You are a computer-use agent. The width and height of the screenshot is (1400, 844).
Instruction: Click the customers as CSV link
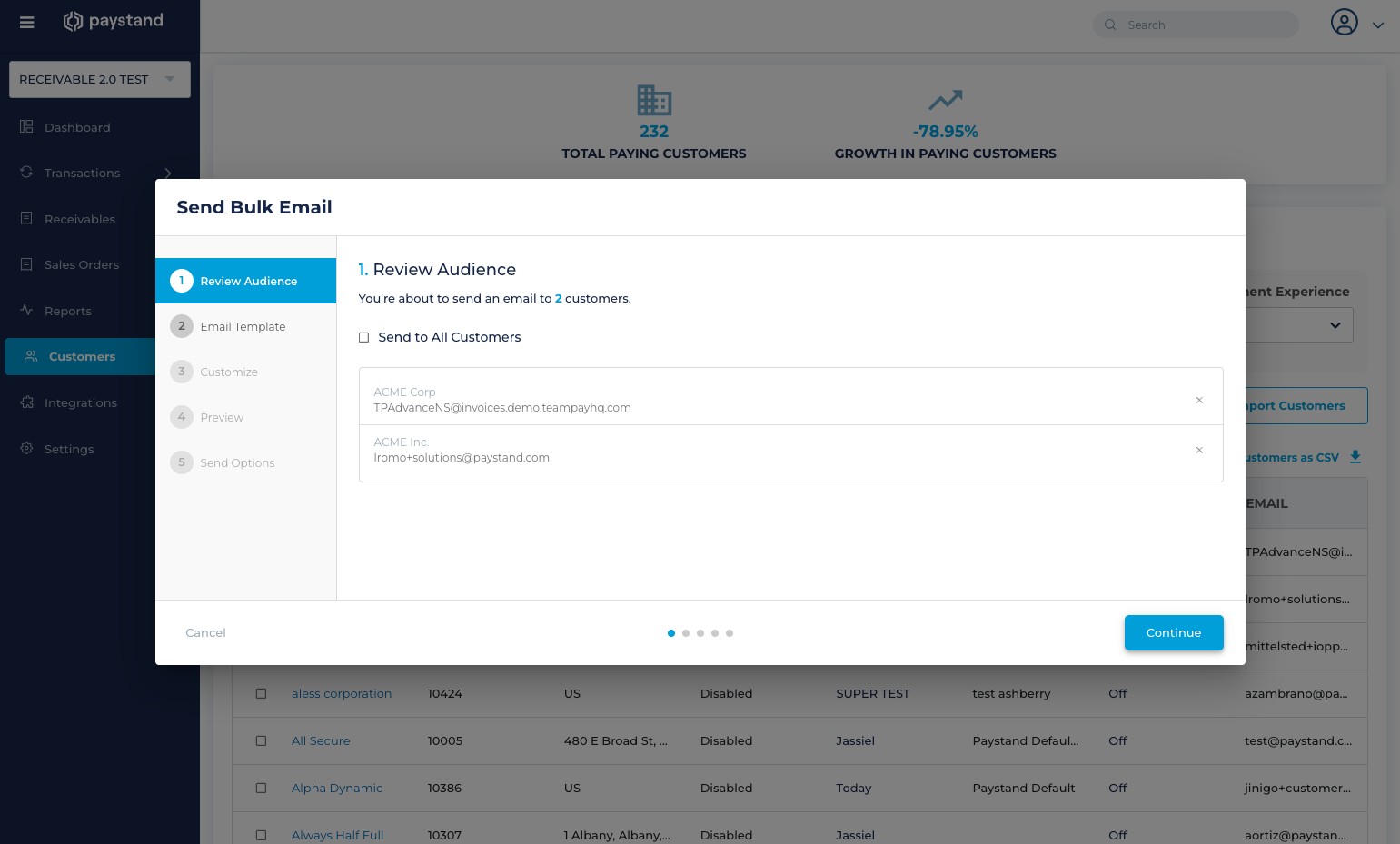[1292, 457]
